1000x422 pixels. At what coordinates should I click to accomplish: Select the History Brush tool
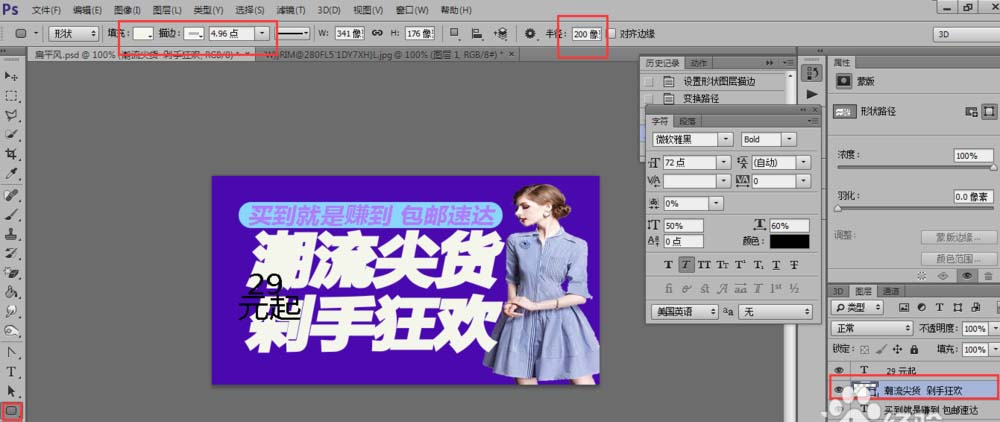(x=11, y=253)
